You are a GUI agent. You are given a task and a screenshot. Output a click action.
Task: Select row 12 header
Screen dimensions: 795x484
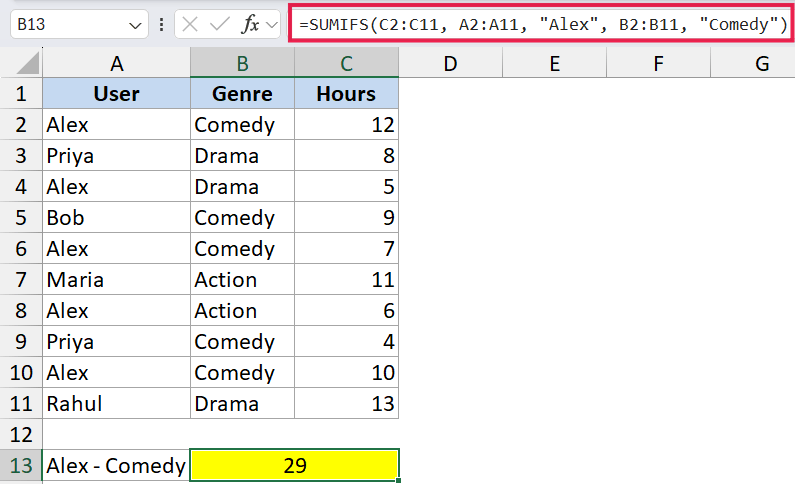[21, 434]
